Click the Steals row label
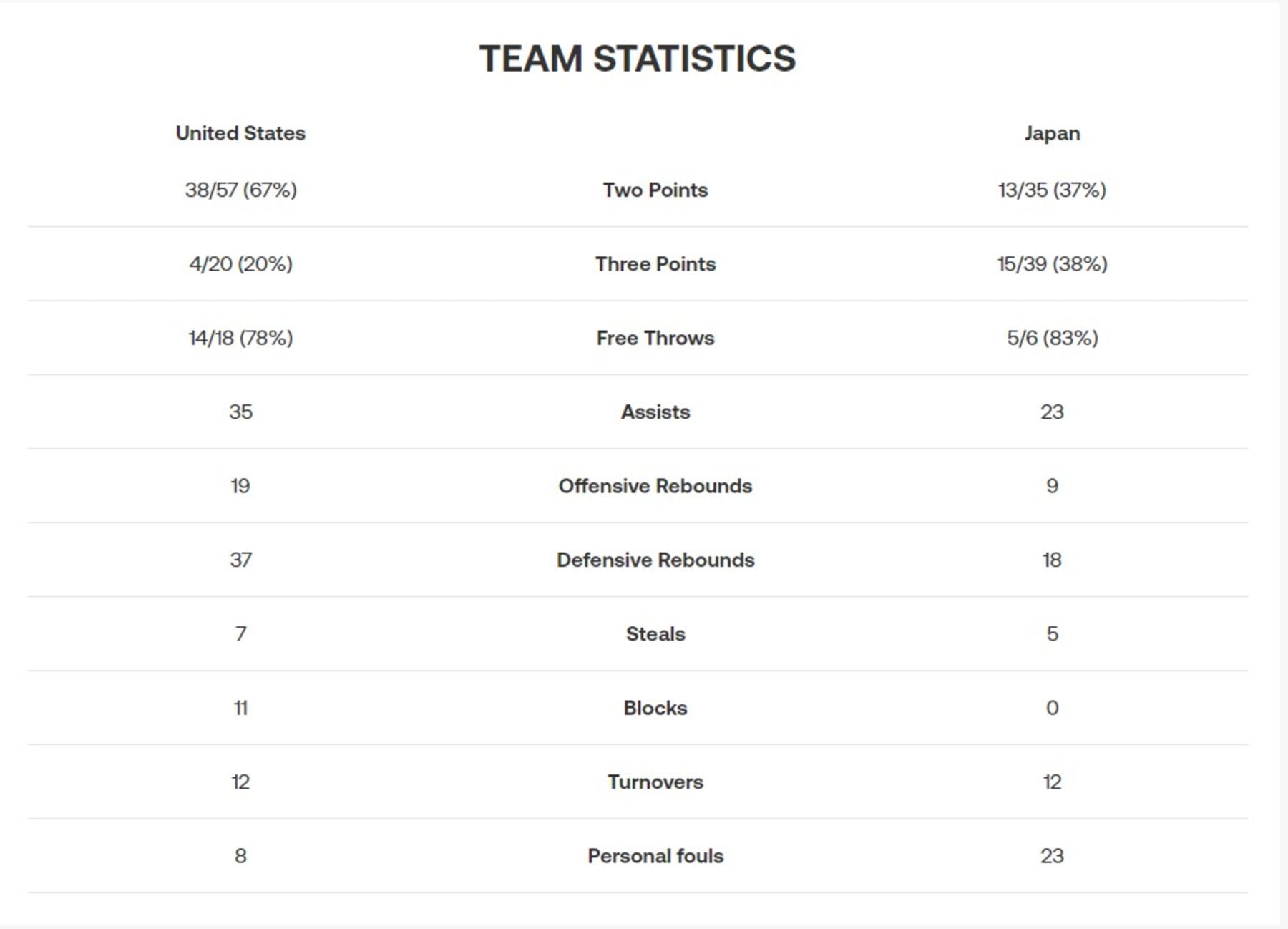The width and height of the screenshot is (1288, 929). [x=655, y=634]
